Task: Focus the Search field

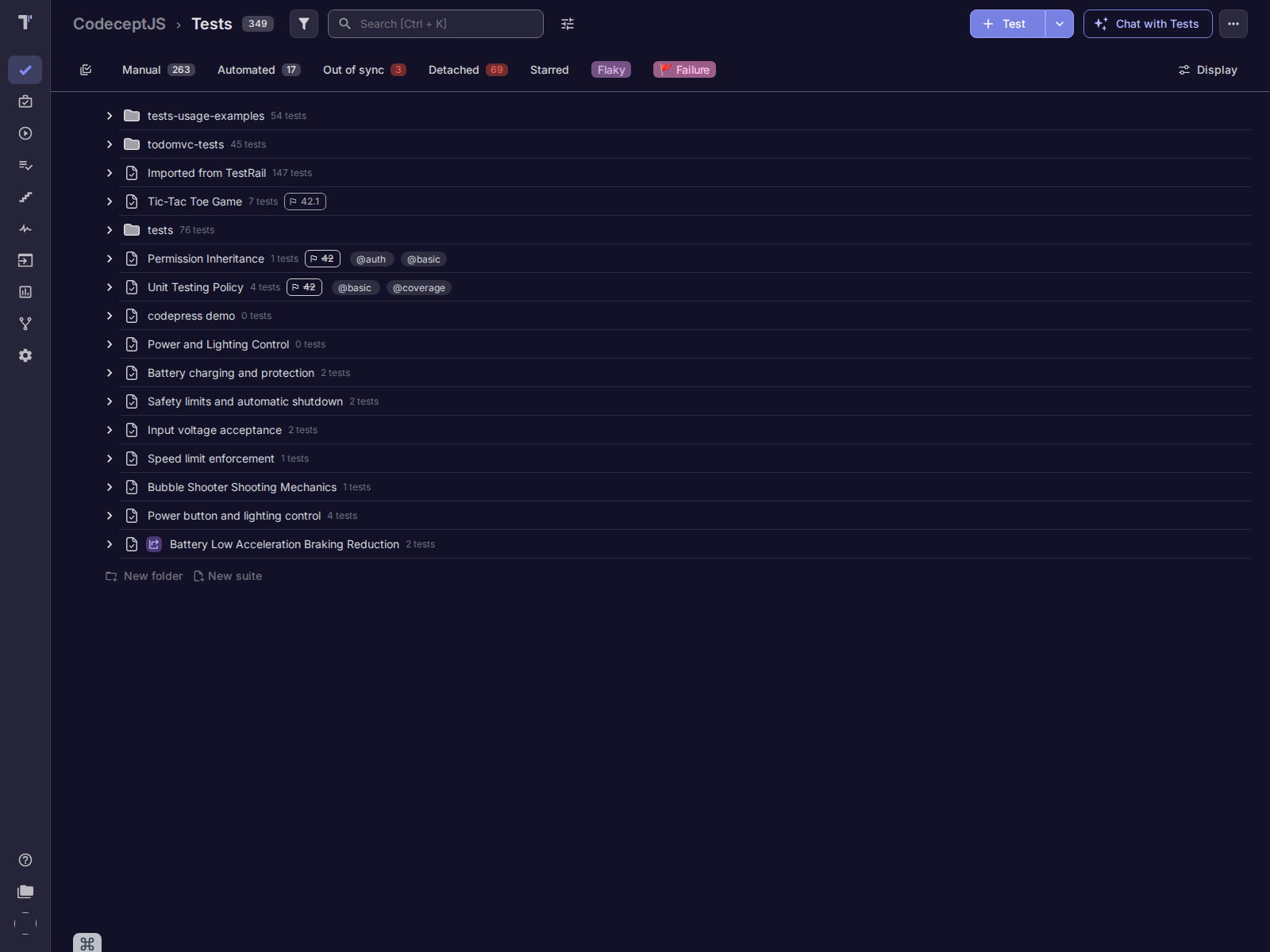Action: [x=436, y=24]
